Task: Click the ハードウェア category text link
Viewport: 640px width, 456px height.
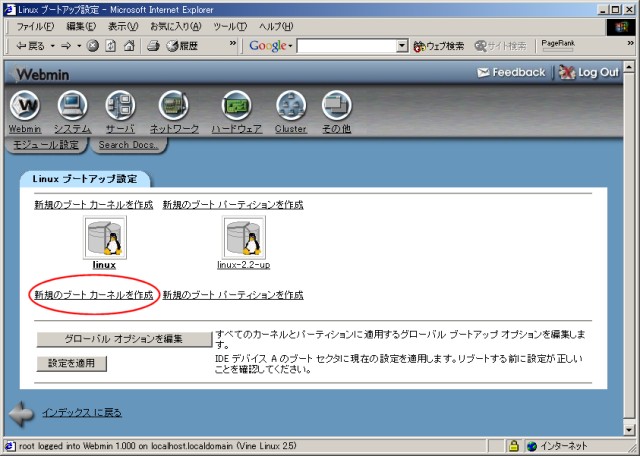Action: point(236,129)
